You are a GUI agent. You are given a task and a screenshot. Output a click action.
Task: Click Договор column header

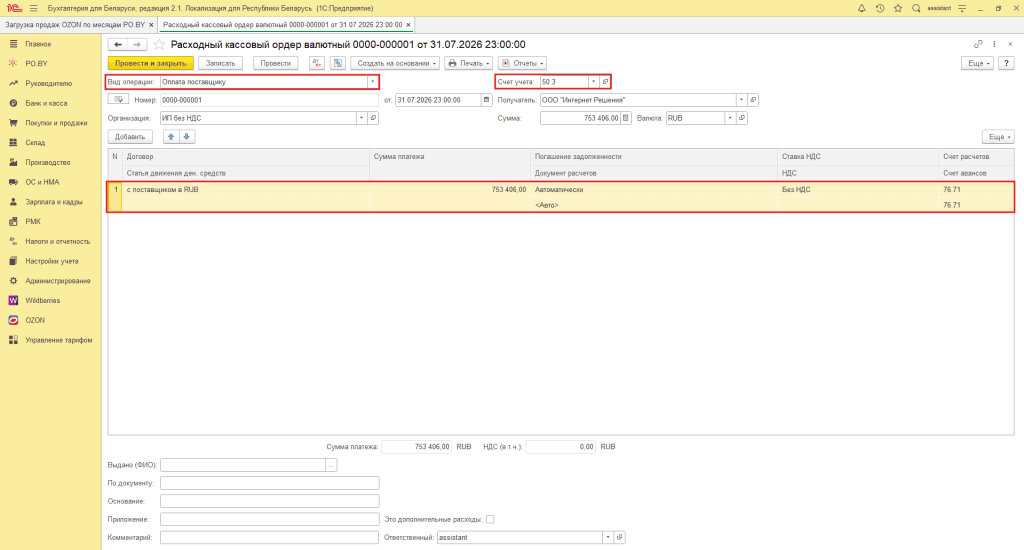pyautogui.click(x=246, y=157)
